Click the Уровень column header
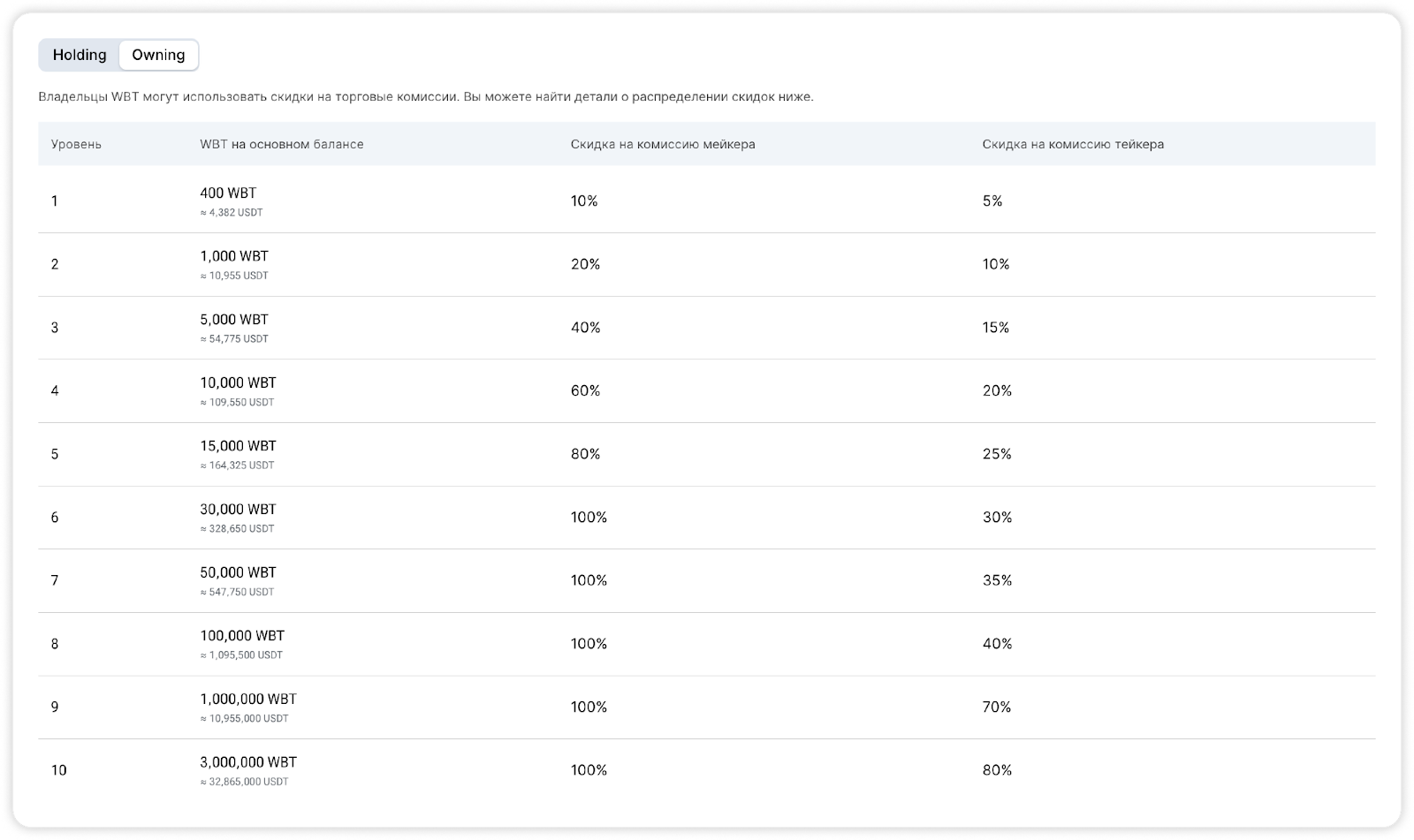The width and height of the screenshot is (1414, 840). point(76,144)
